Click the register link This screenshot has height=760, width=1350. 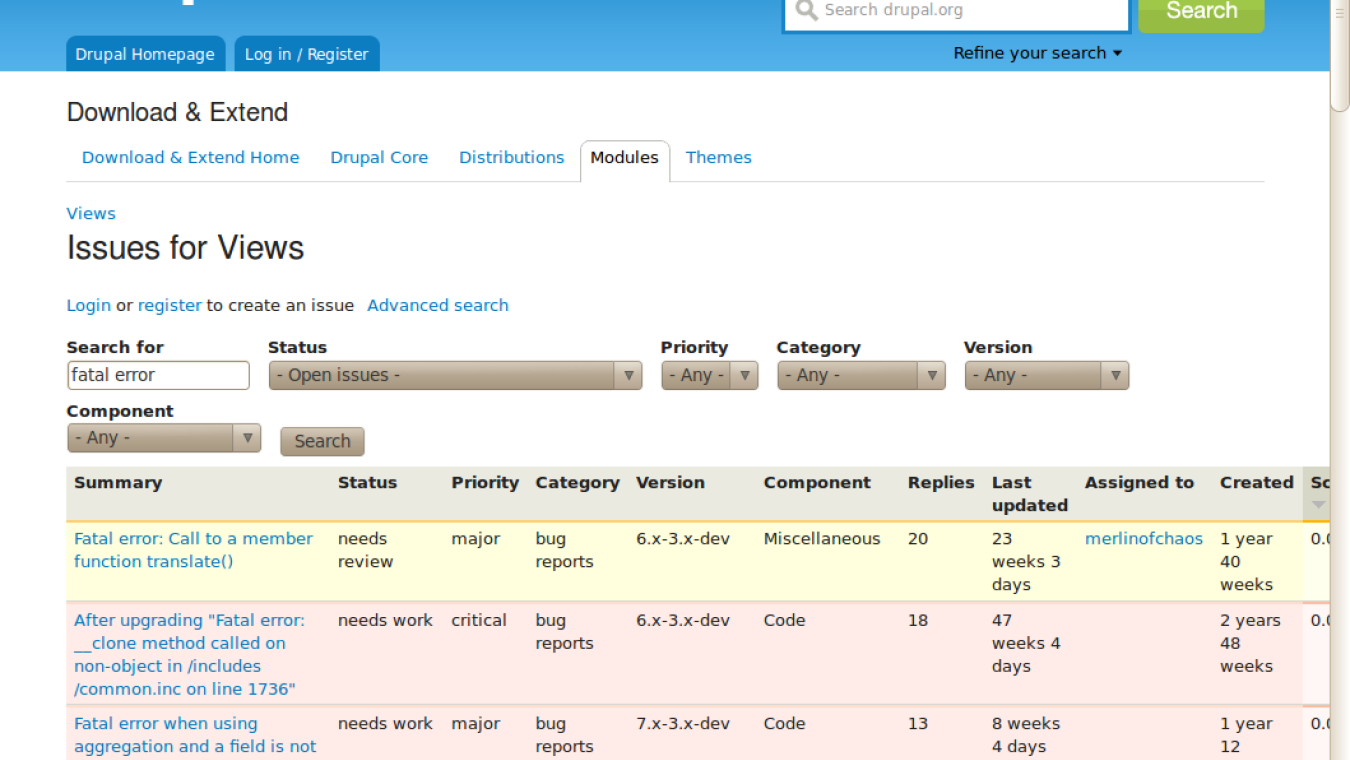click(x=170, y=305)
